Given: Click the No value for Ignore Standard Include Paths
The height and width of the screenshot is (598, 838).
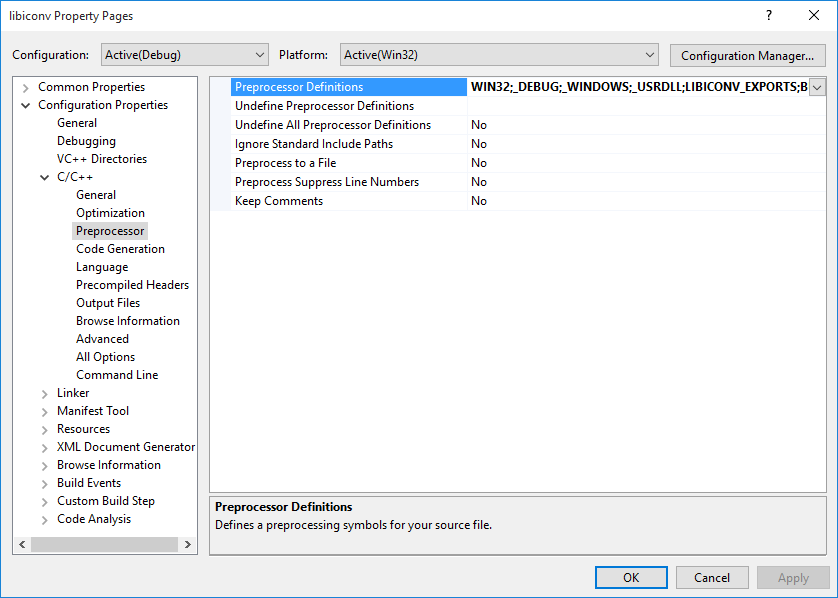Looking at the screenshot, I should tap(646, 144).
